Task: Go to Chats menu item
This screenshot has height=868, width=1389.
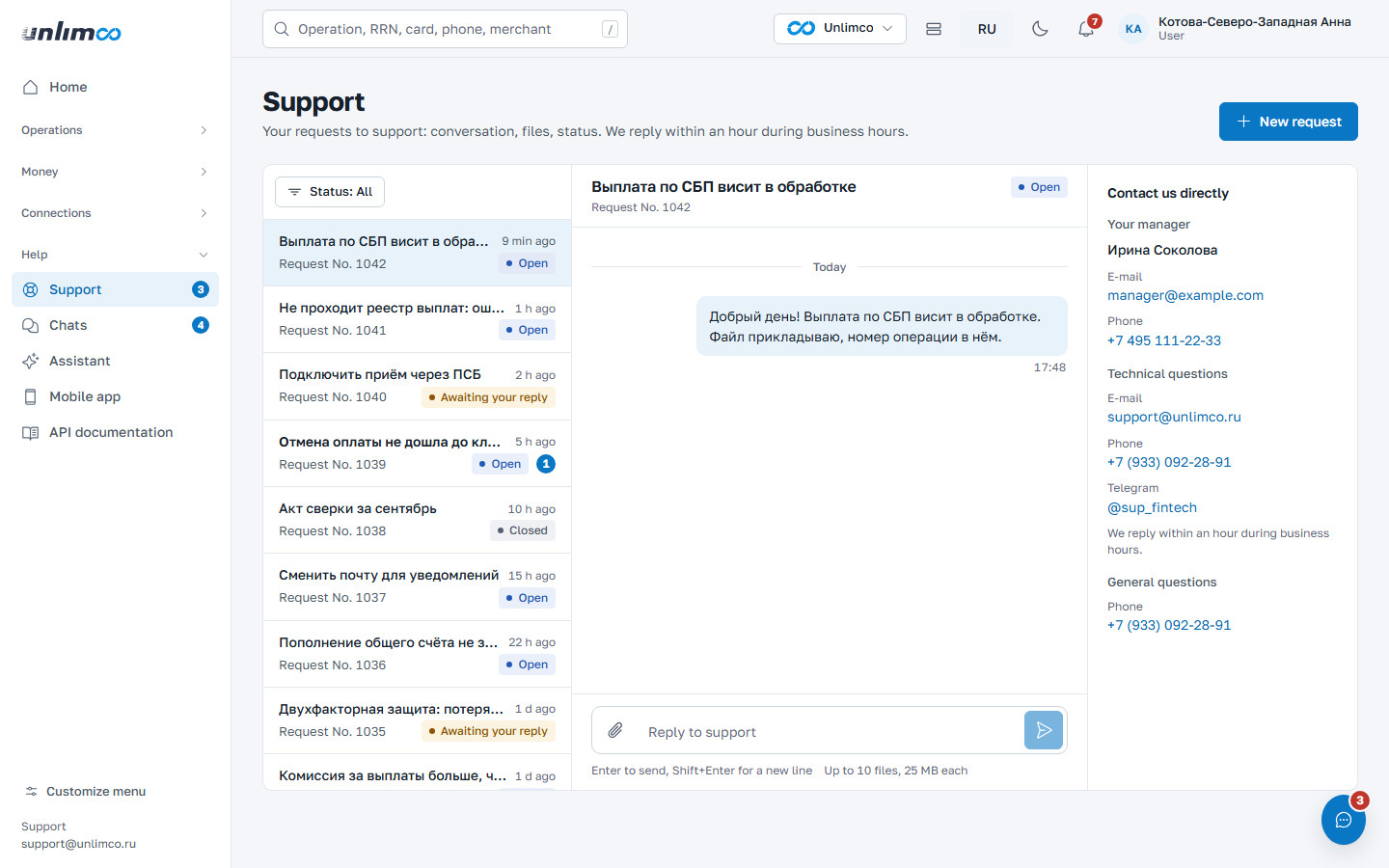Action: (116, 325)
